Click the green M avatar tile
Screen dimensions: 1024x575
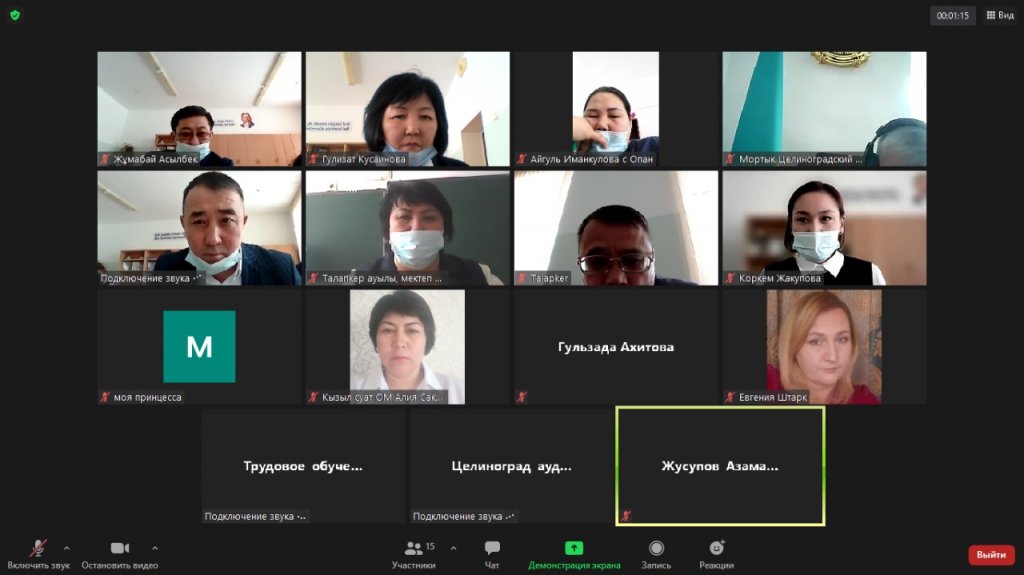199,347
